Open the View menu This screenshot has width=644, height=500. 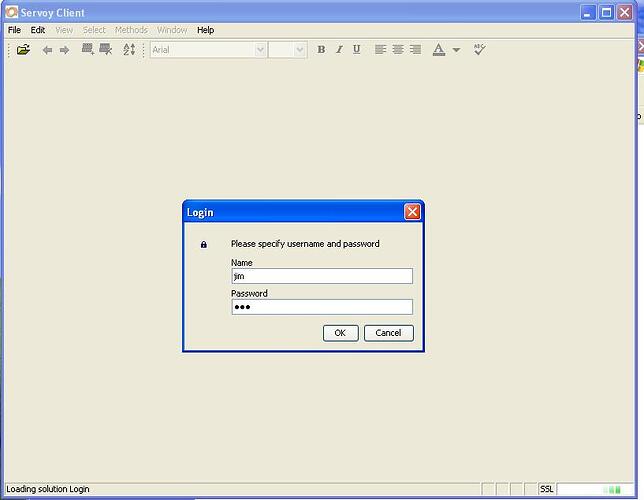pos(64,30)
